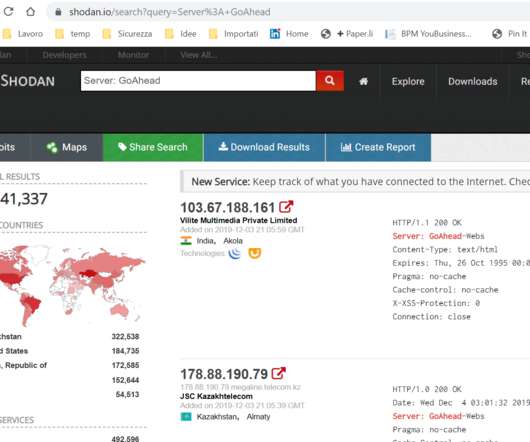Viewport: 530px width, 442px height.
Task: Click the red search magnifier button
Action: pos(330,81)
